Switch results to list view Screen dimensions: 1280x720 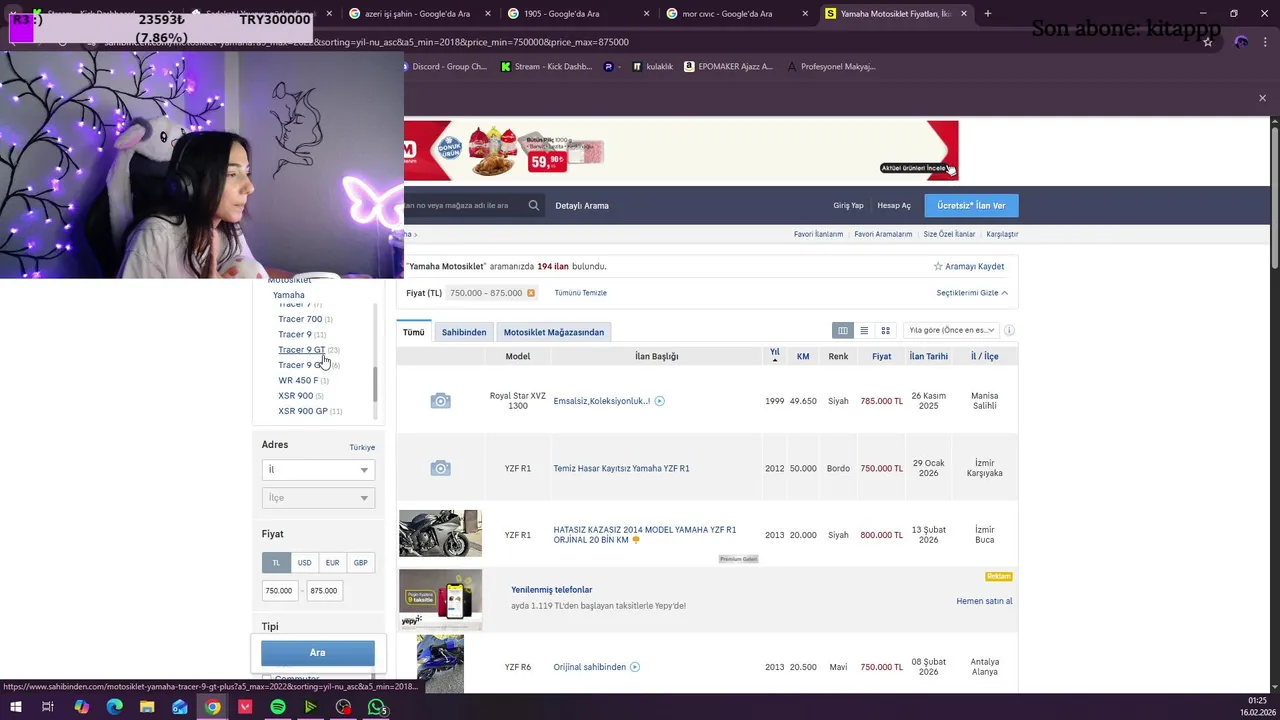click(864, 330)
